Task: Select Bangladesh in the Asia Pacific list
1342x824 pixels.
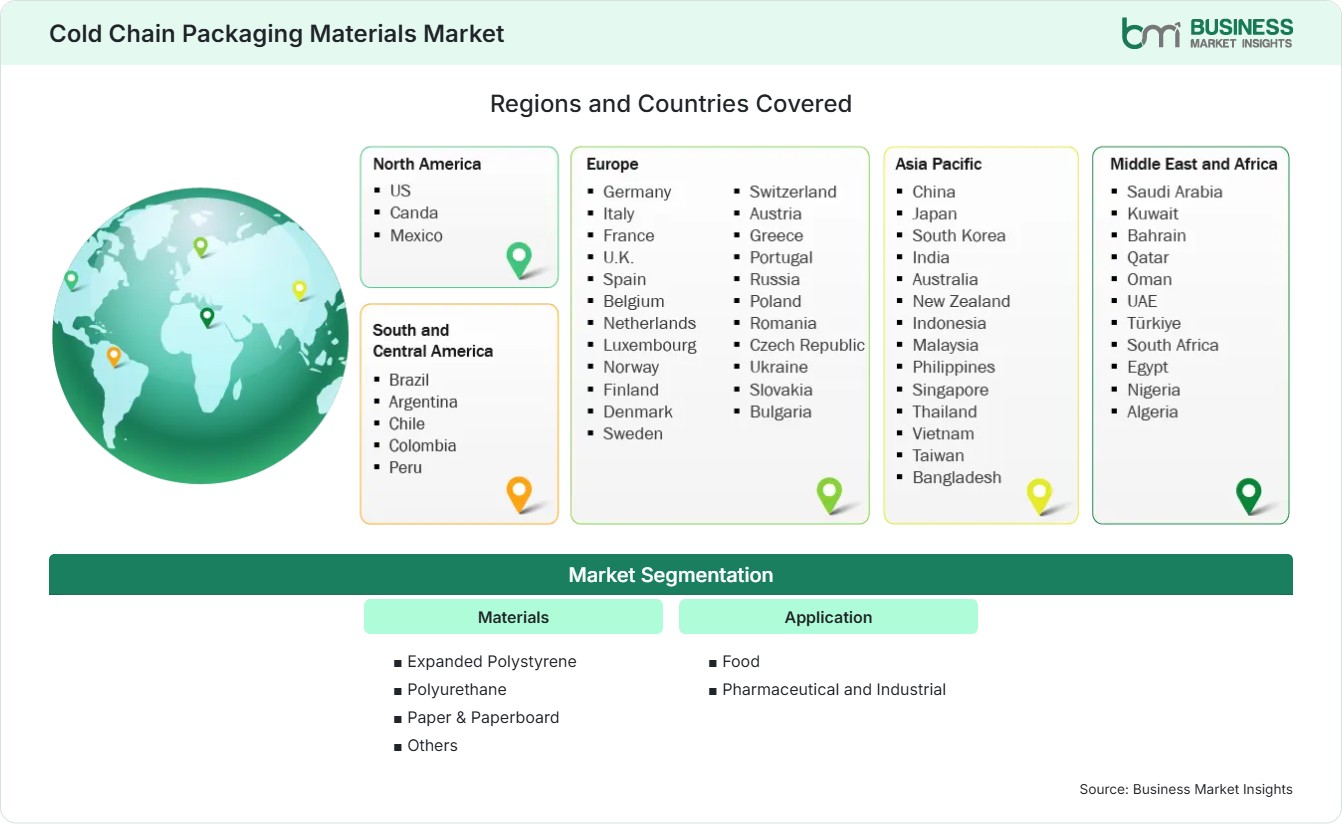Action: point(957,477)
